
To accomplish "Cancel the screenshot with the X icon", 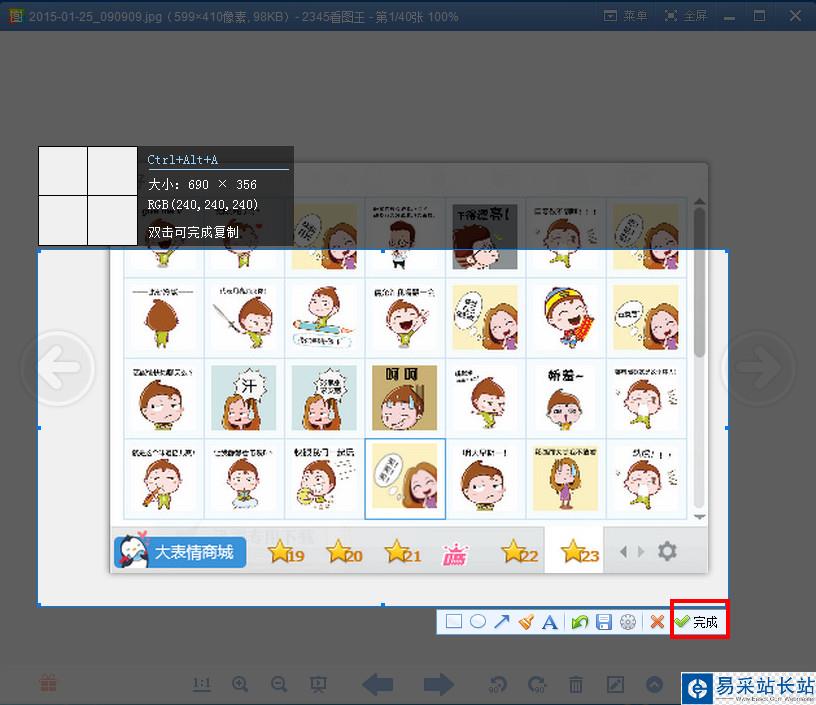I will [657, 621].
